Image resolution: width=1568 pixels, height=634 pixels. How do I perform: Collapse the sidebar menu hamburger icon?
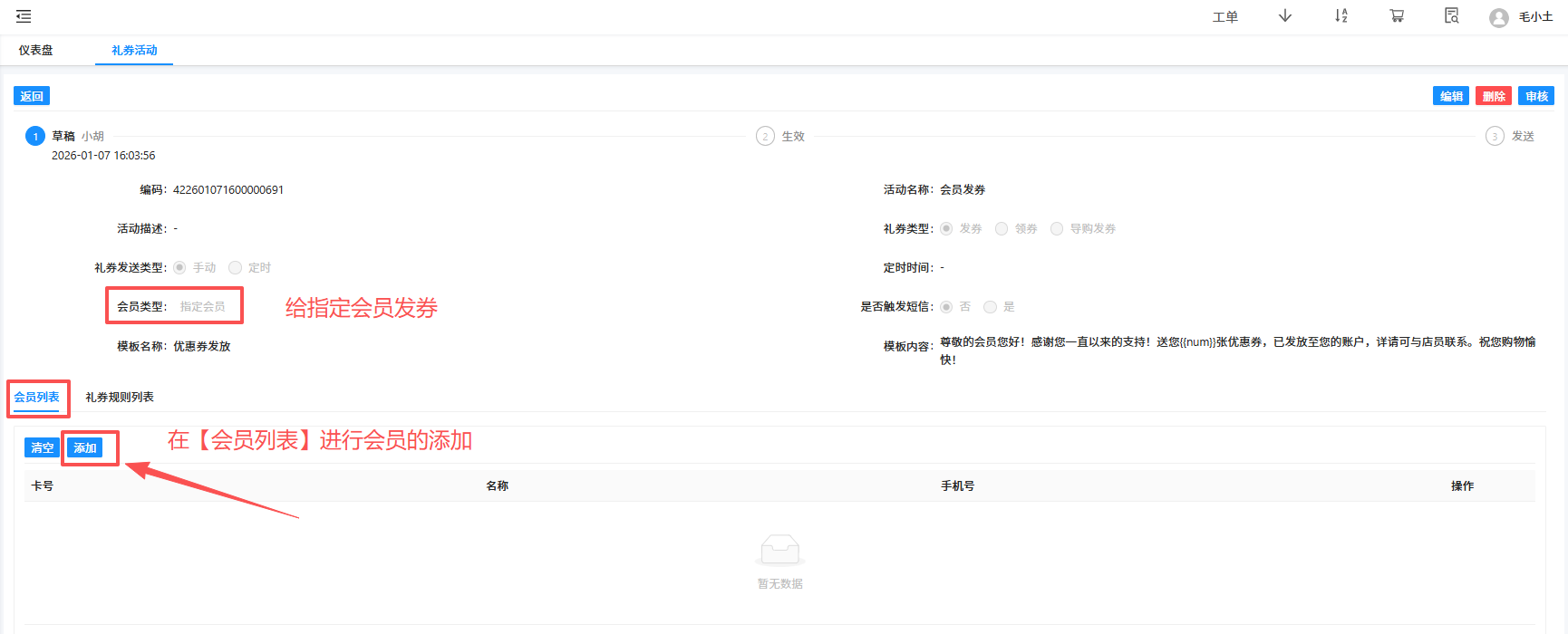[24, 16]
